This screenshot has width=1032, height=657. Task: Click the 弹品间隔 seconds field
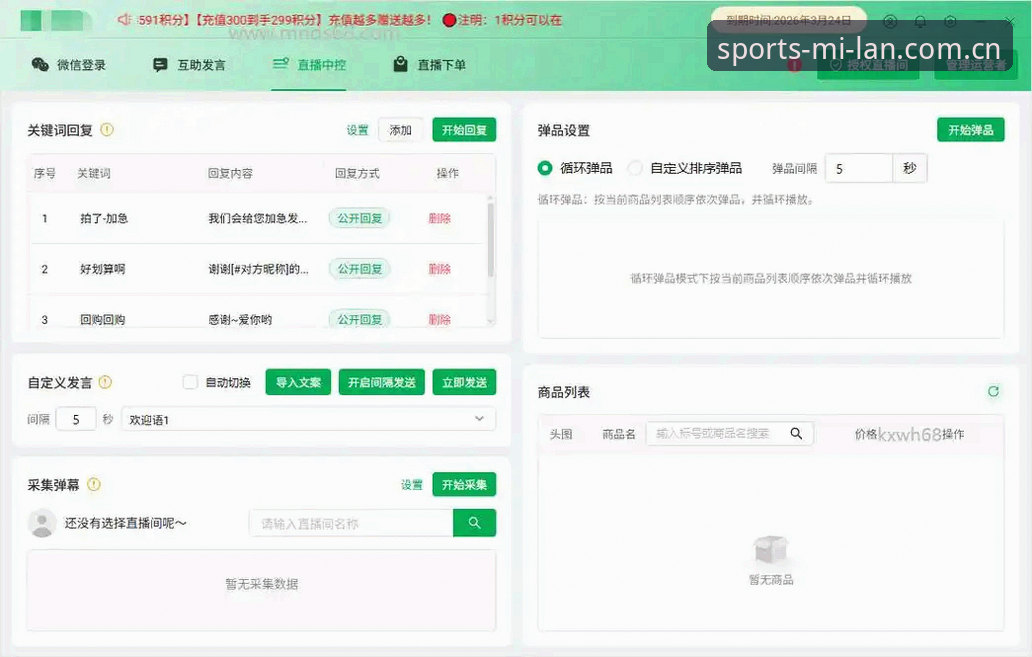pyautogui.click(x=858, y=169)
